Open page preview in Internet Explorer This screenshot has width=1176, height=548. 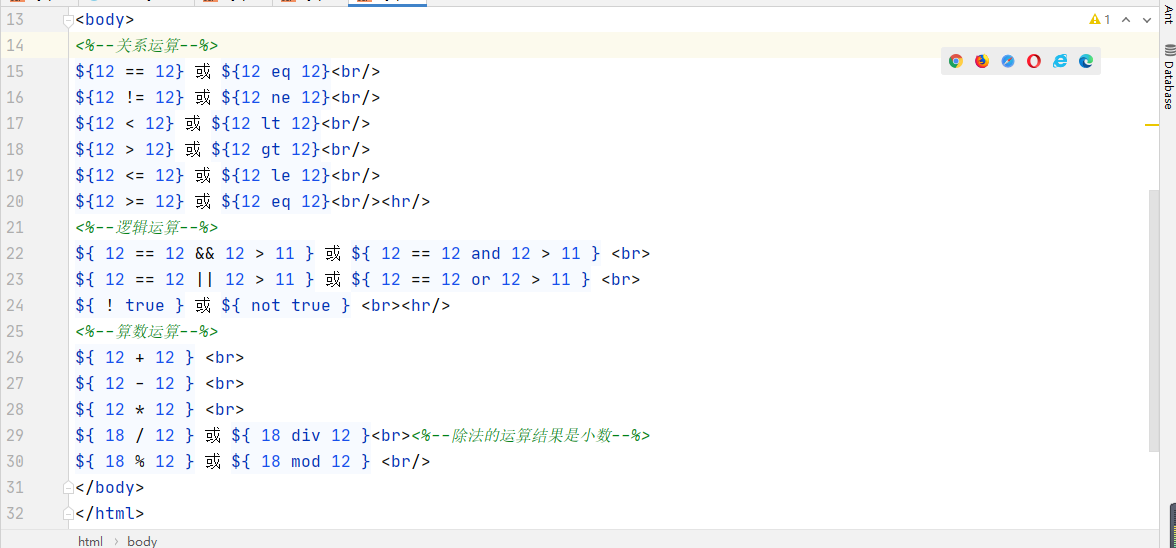pos(1060,61)
